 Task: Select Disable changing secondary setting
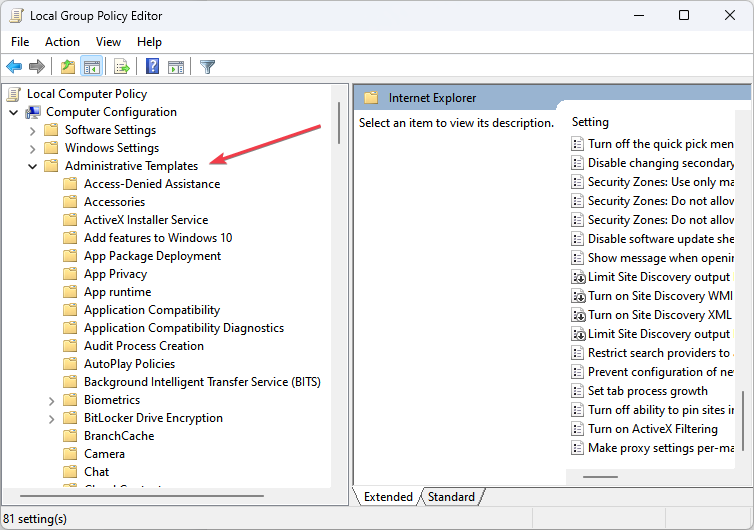click(x=660, y=163)
